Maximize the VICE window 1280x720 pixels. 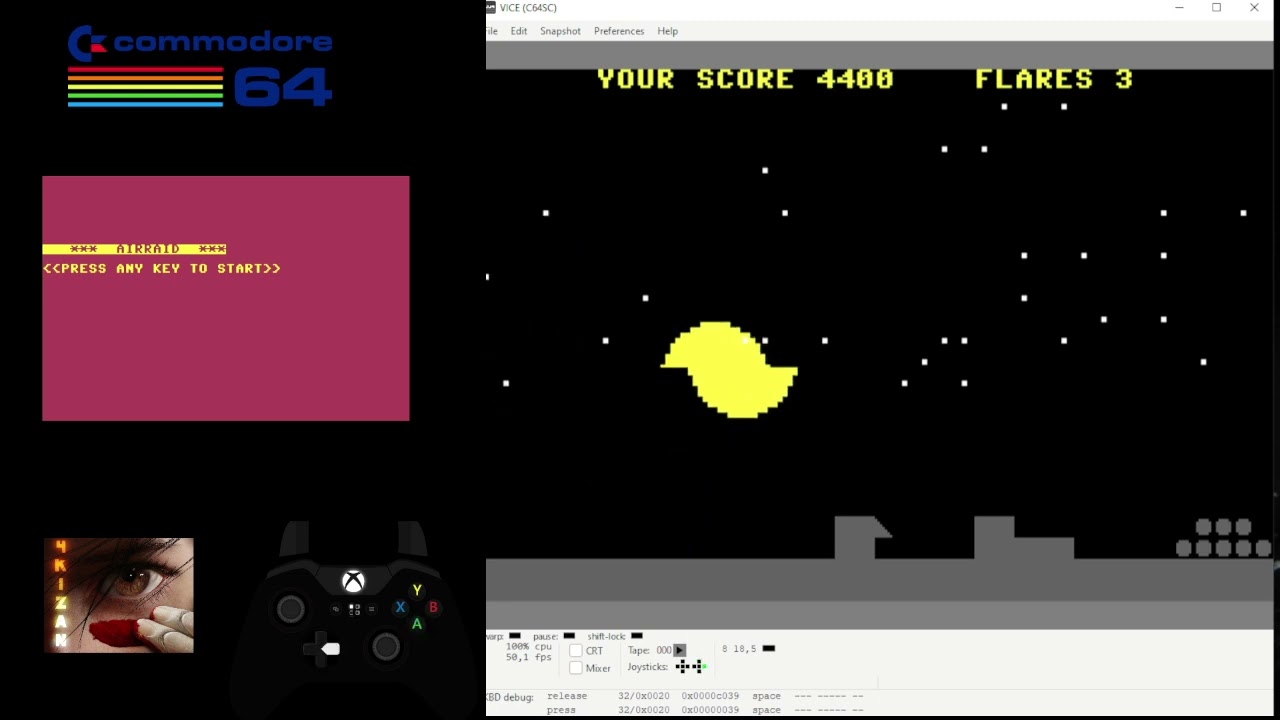tap(1216, 8)
